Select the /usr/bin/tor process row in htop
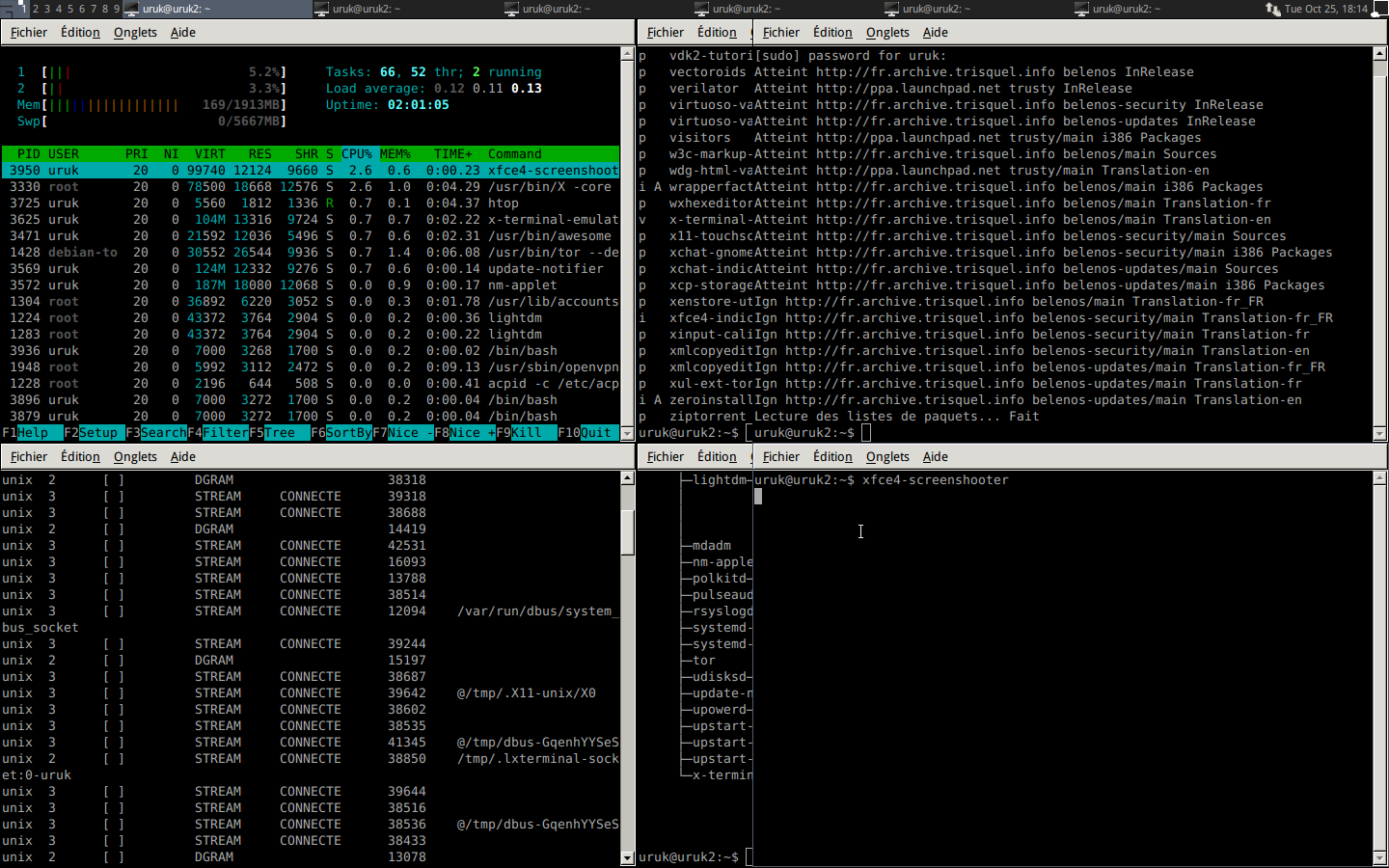Screen dimensions: 1389x868 tap(311, 252)
